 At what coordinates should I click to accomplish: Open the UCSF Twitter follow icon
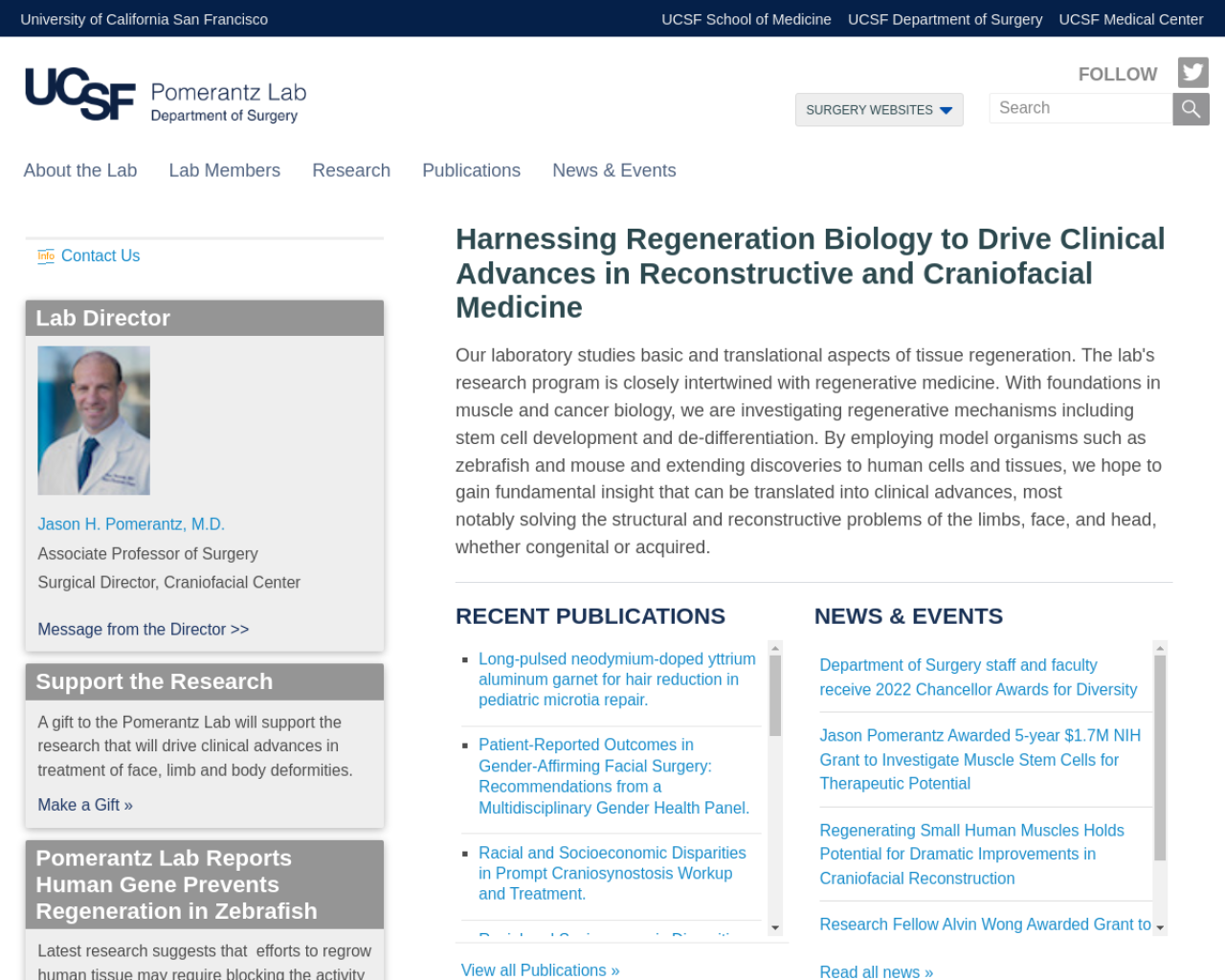[1192, 73]
